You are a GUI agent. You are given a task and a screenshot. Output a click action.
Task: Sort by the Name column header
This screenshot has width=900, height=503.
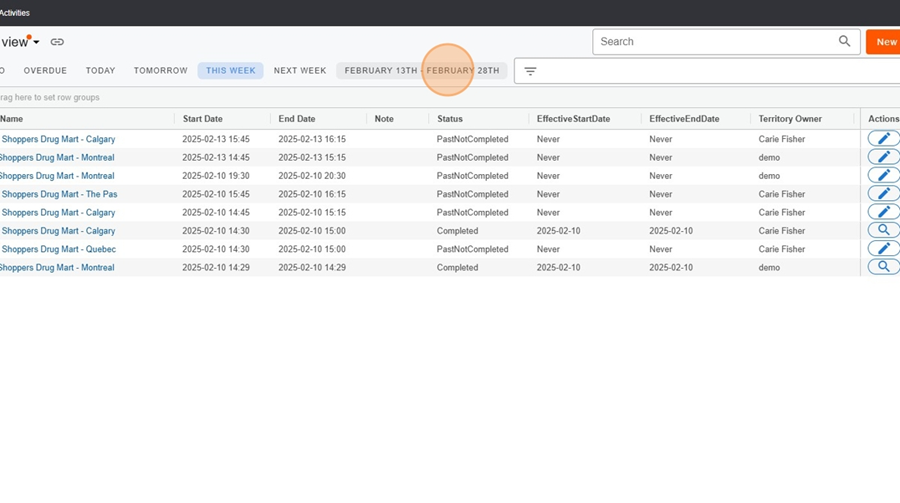(11, 119)
